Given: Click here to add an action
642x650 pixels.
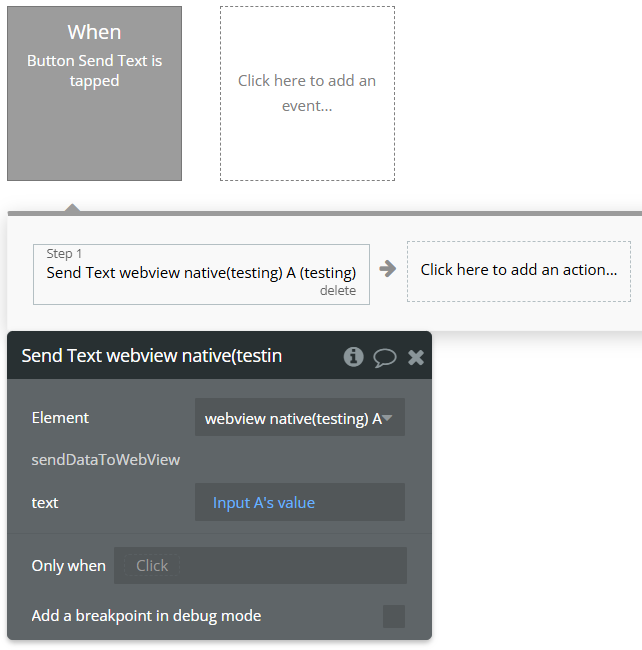Looking at the screenshot, I should [x=518, y=270].
